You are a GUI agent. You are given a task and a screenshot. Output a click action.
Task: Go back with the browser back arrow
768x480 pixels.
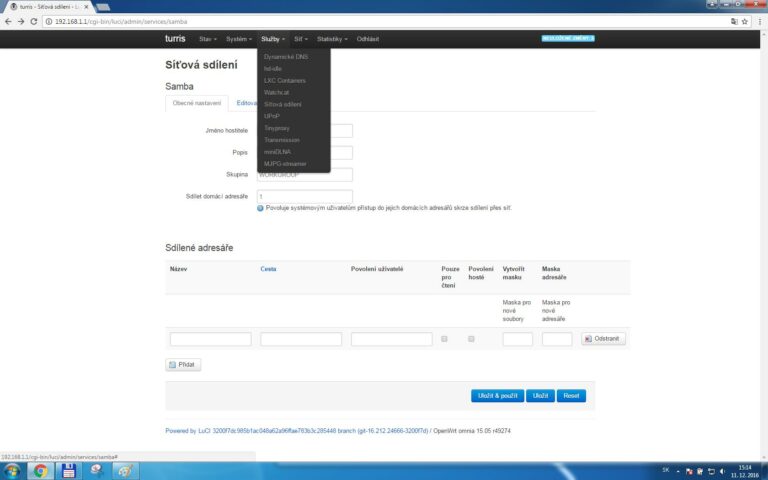tap(8, 22)
